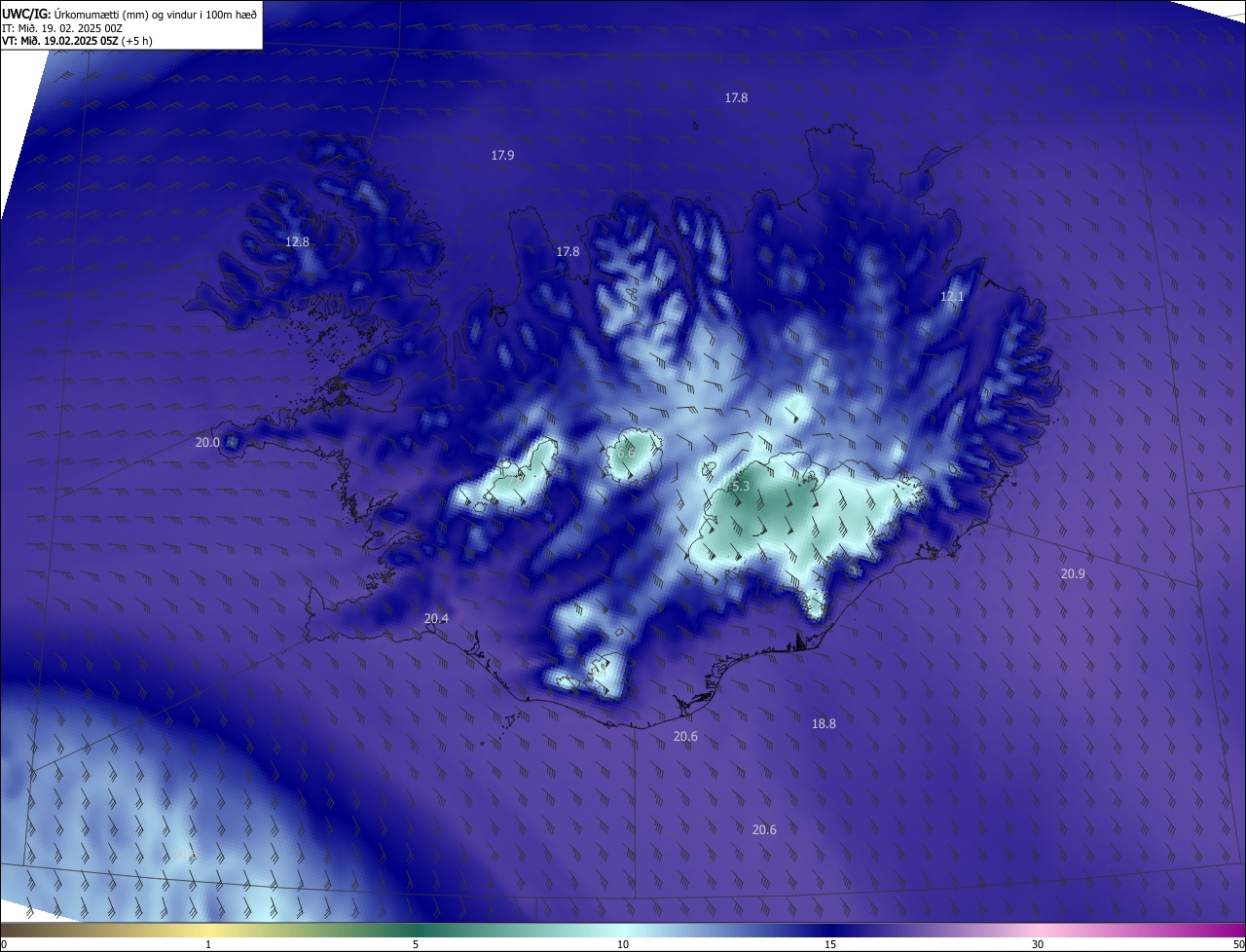The image size is (1246, 952).
Task: Click the green color scale segment between 1 and 5
Action: [311, 931]
